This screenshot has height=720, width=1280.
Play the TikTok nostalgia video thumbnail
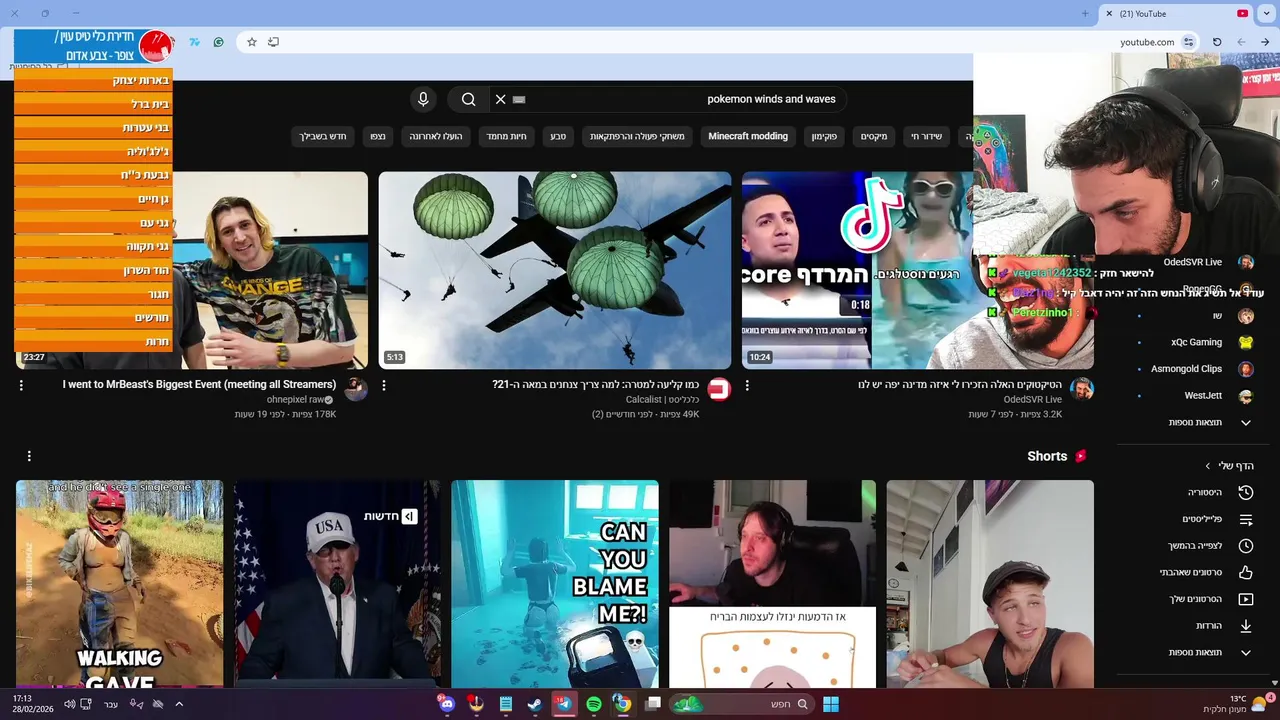(x=918, y=270)
